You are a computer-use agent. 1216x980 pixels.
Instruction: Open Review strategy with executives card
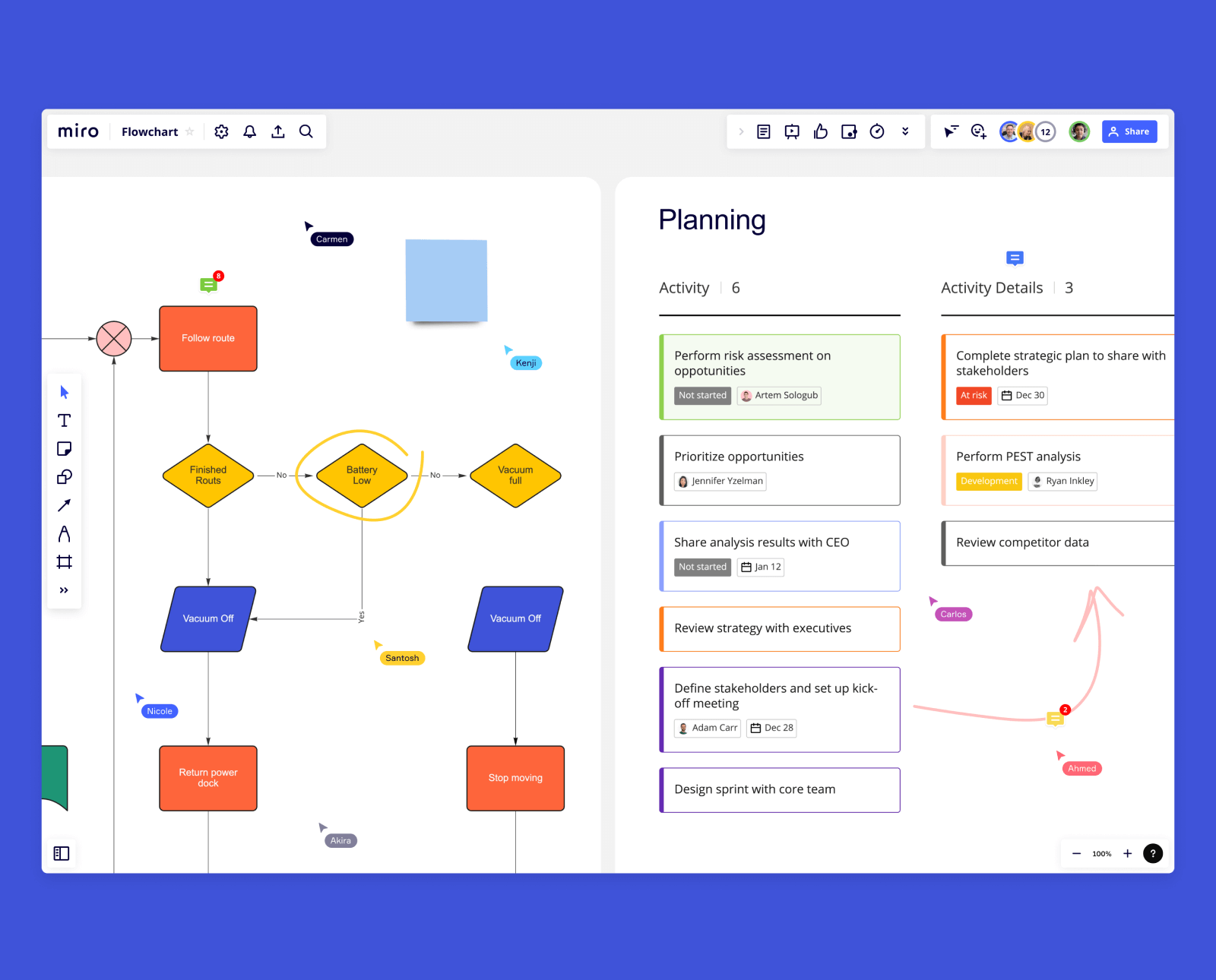780,629
